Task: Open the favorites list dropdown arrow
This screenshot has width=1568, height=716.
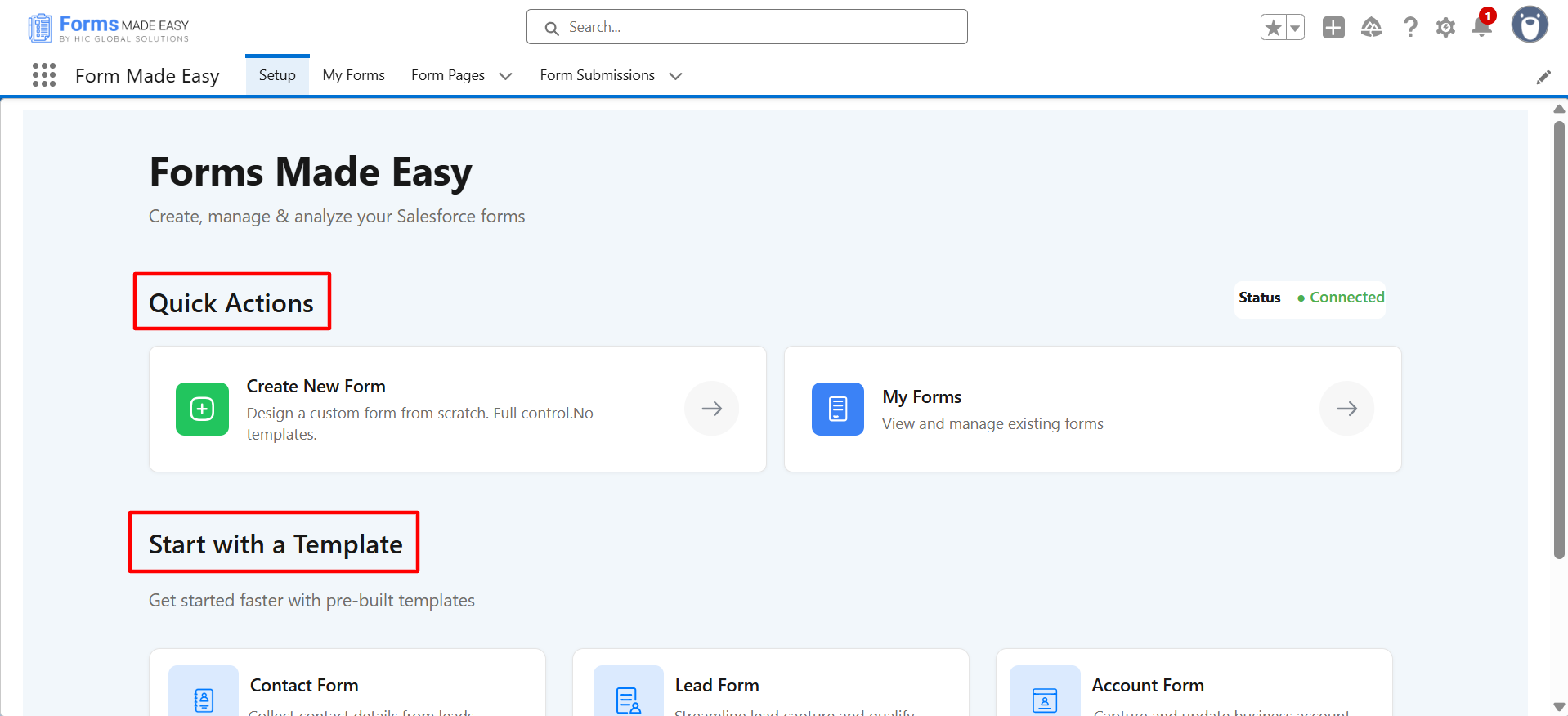Action: 1295,28
